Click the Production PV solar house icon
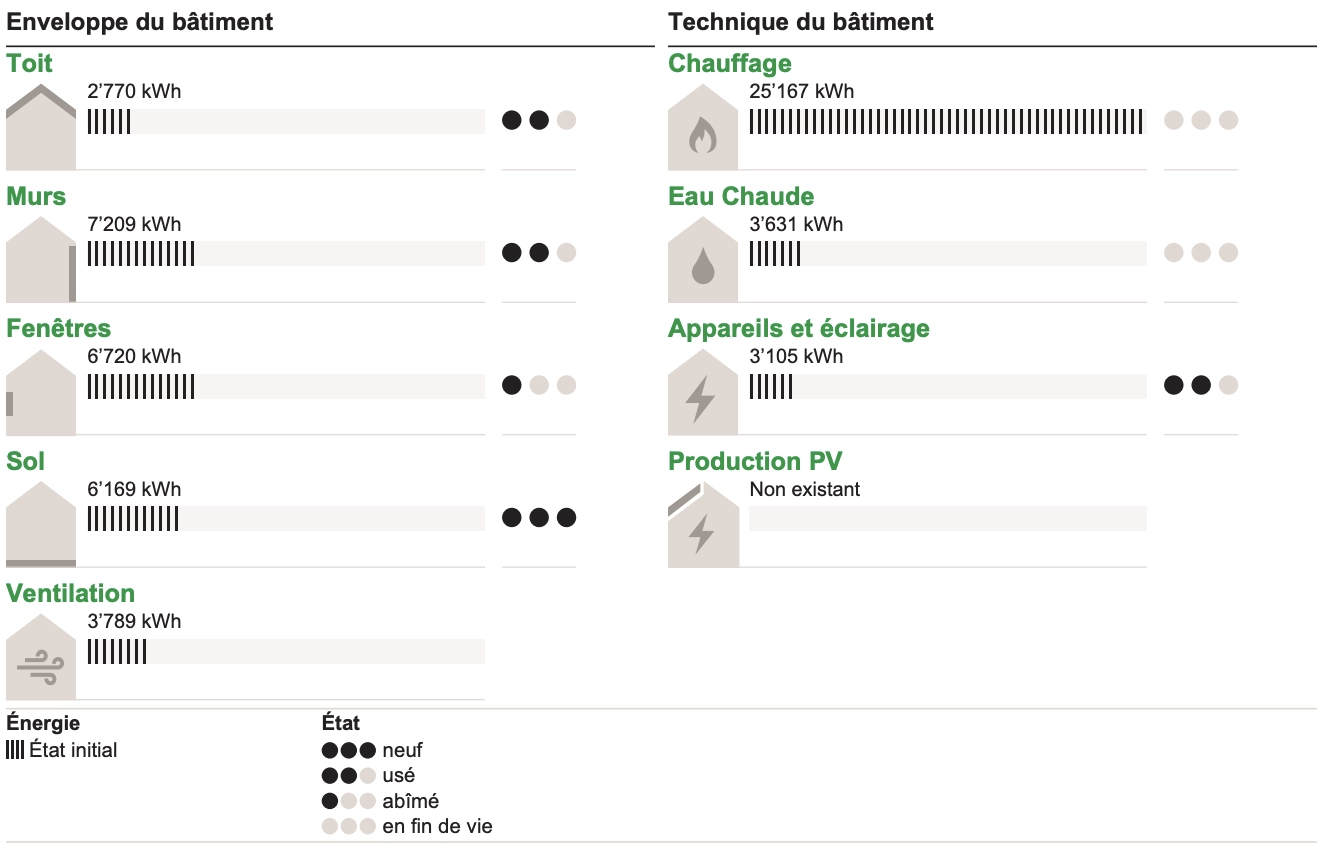 click(x=703, y=524)
